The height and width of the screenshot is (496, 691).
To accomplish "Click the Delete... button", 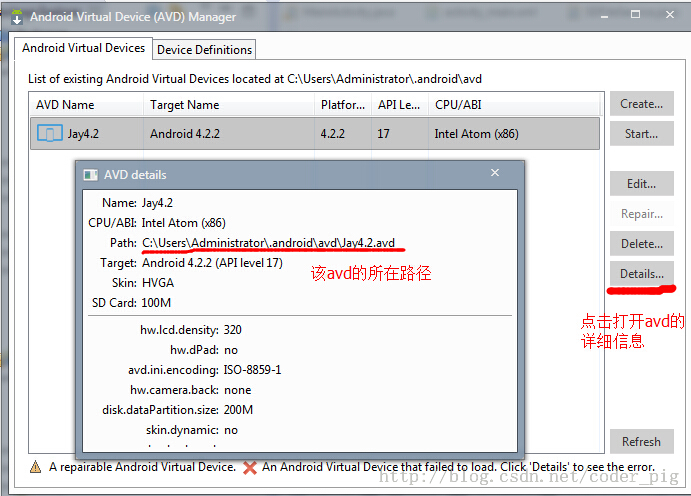I will (641, 244).
